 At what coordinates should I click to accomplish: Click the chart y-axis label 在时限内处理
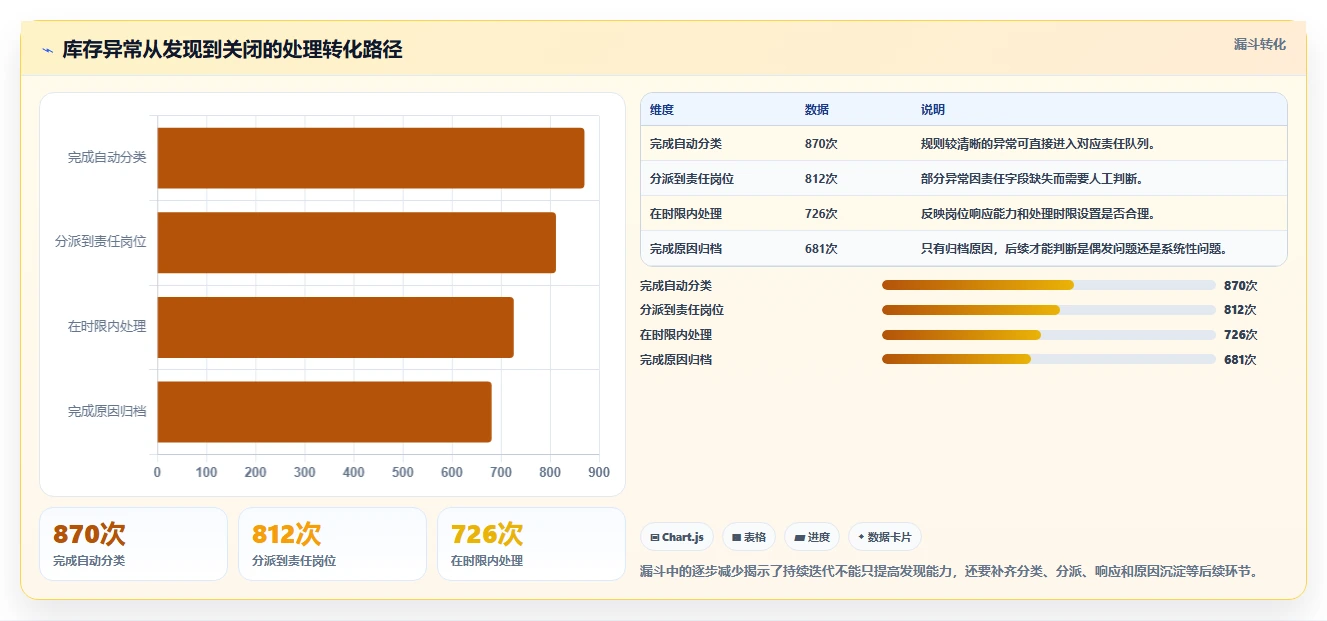click(107, 327)
